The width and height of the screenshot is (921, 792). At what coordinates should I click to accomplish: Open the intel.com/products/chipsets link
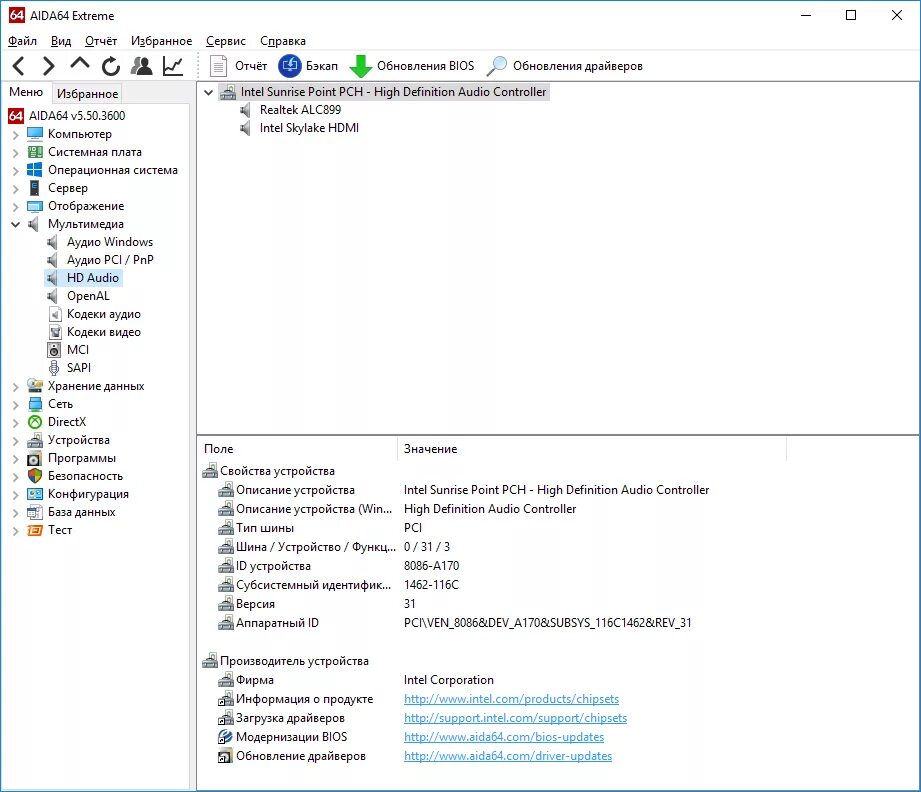coord(511,699)
